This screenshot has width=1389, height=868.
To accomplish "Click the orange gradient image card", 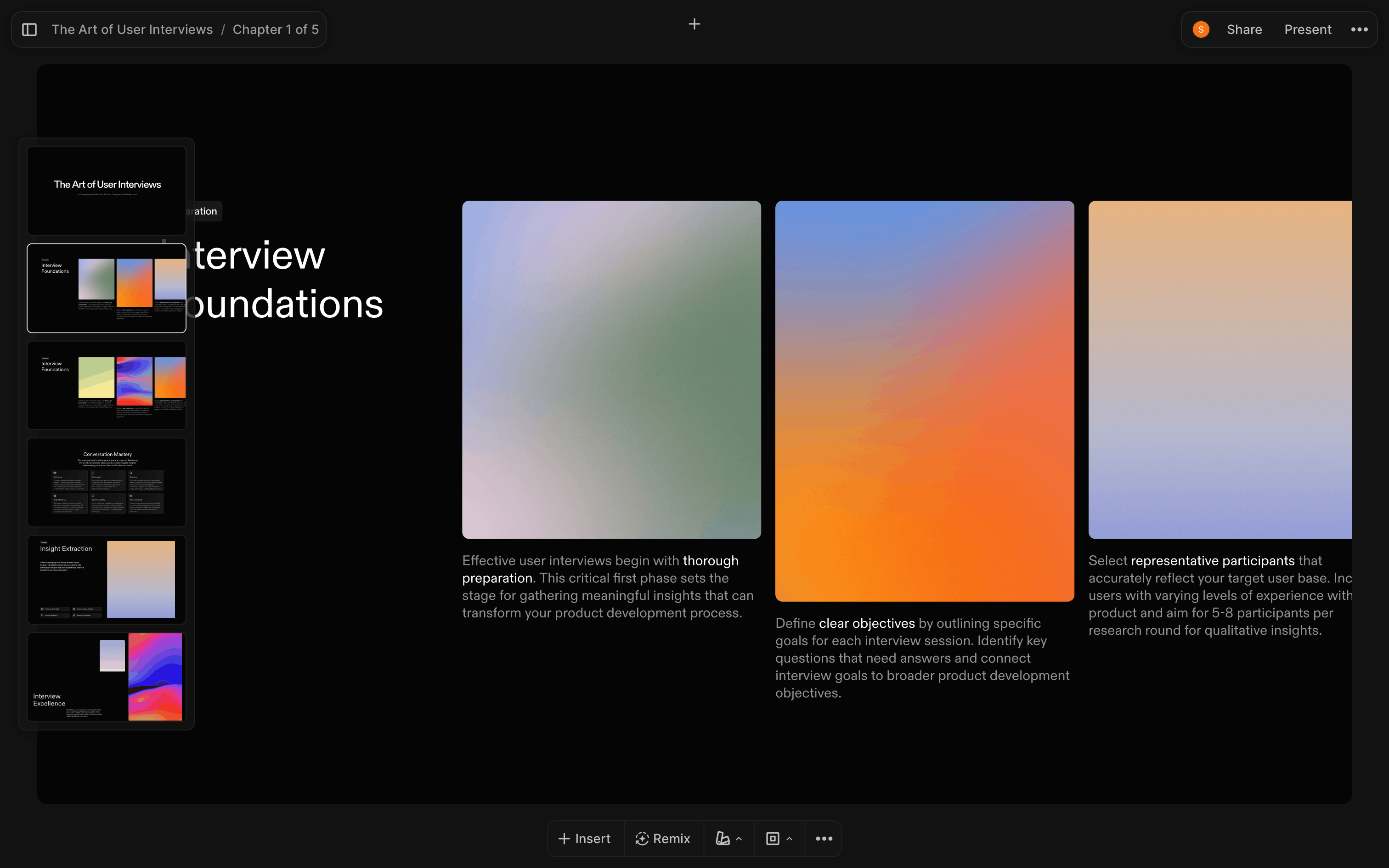I will (924, 400).
